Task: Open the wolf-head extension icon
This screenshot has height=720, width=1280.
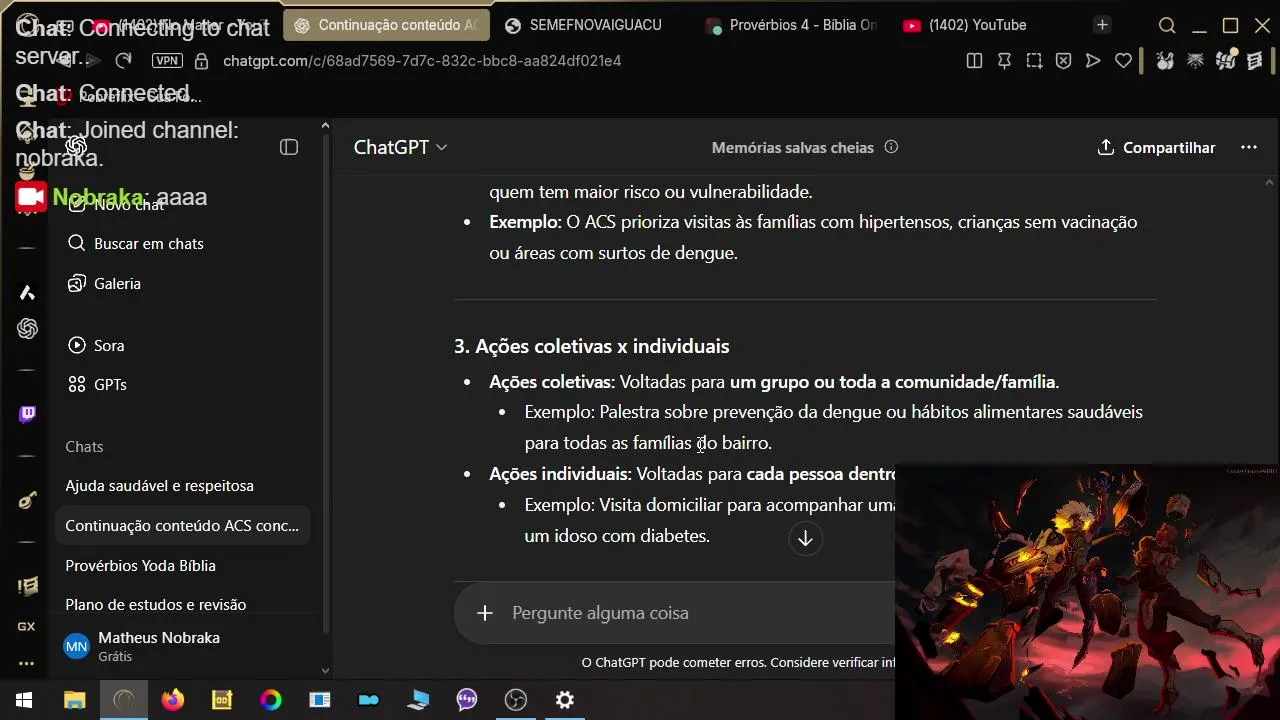Action: pos(1195,61)
